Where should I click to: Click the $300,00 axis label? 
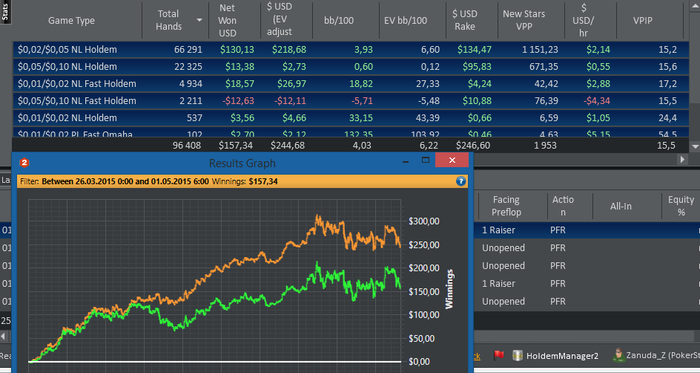(x=424, y=221)
